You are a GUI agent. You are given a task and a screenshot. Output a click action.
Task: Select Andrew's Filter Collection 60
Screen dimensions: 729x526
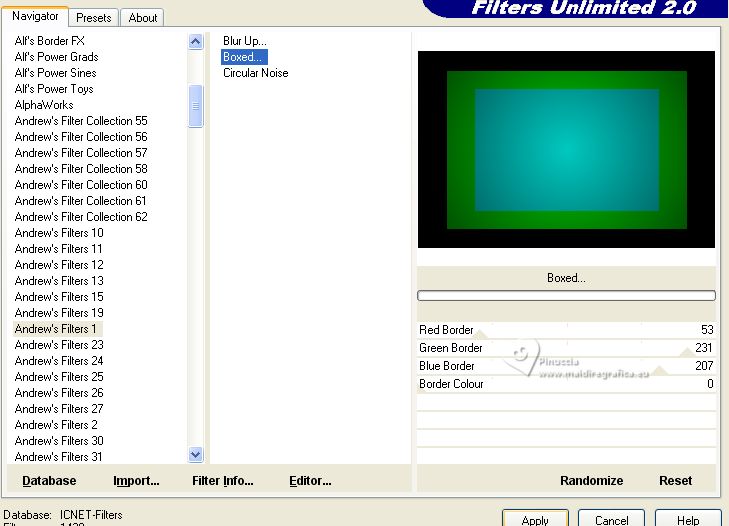pos(81,185)
